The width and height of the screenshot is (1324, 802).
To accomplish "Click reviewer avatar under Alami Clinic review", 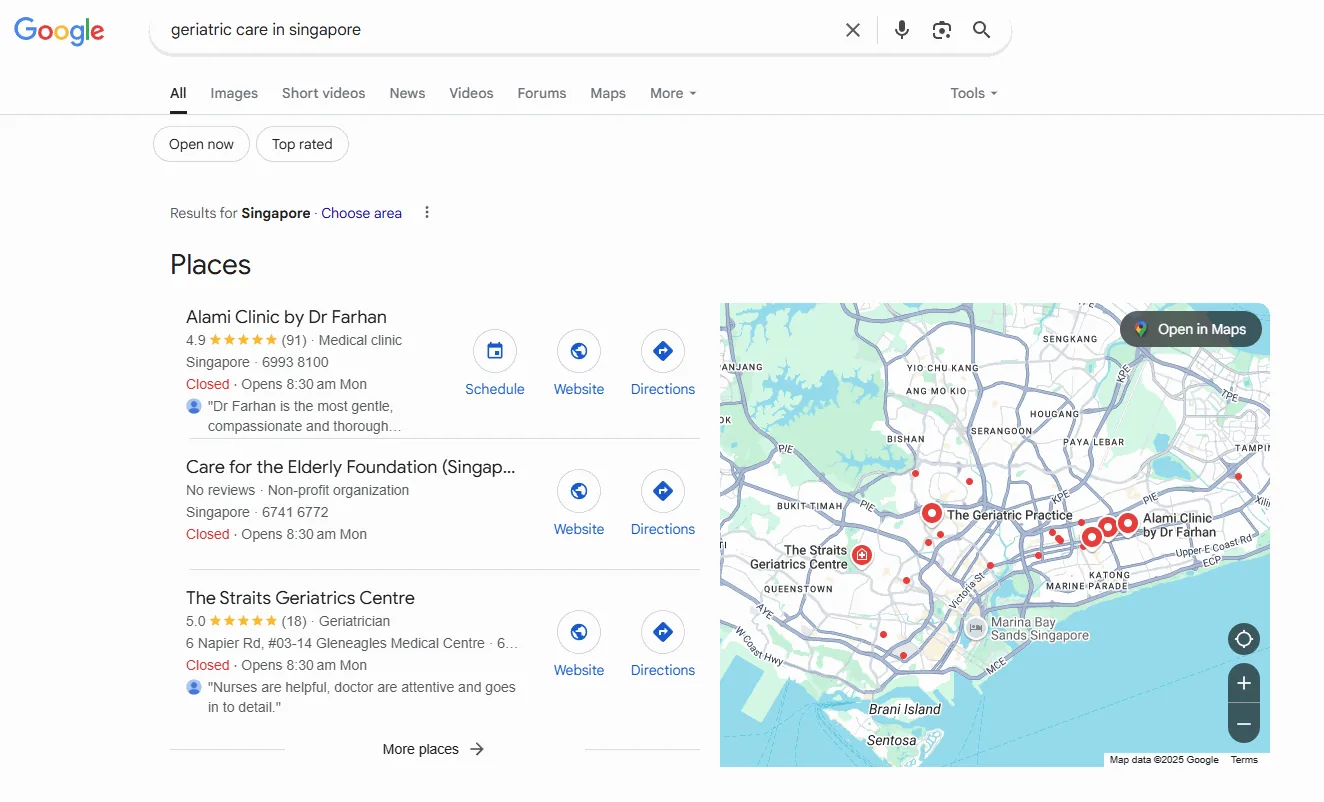I will tap(194, 406).
